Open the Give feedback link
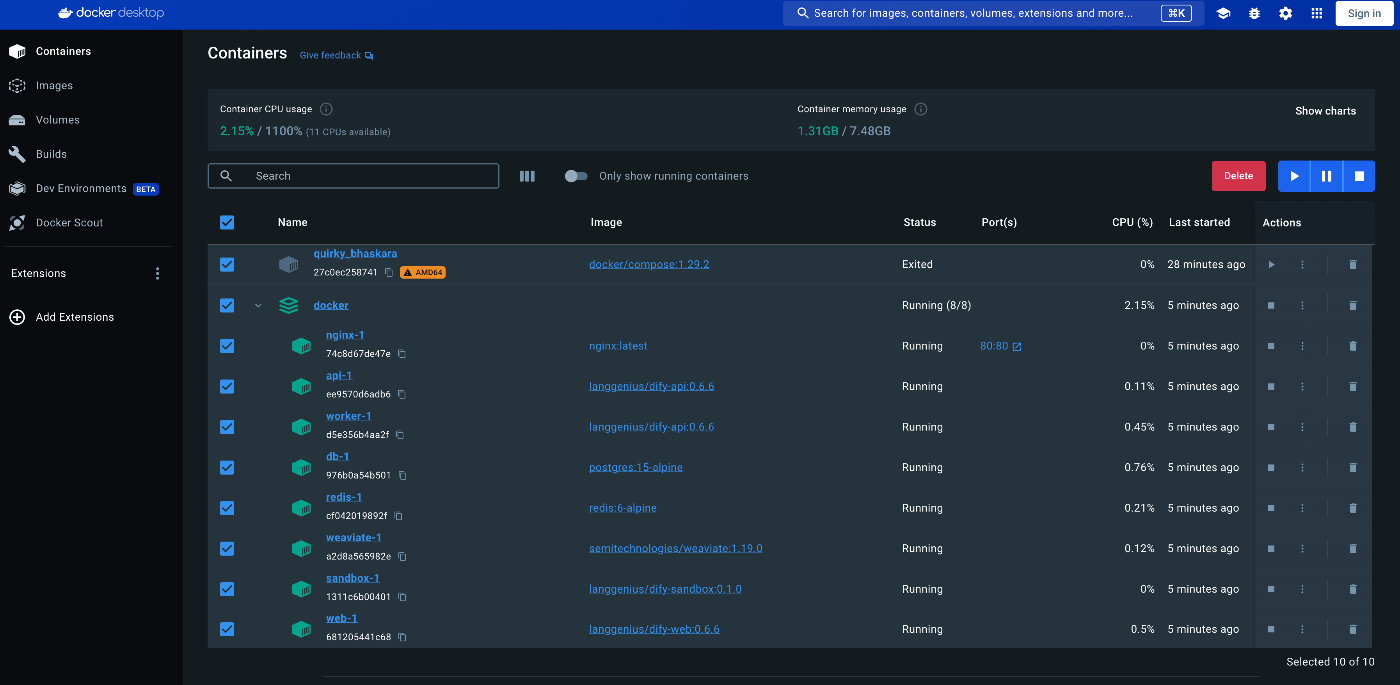The image size is (1400, 685). [336, 55]
